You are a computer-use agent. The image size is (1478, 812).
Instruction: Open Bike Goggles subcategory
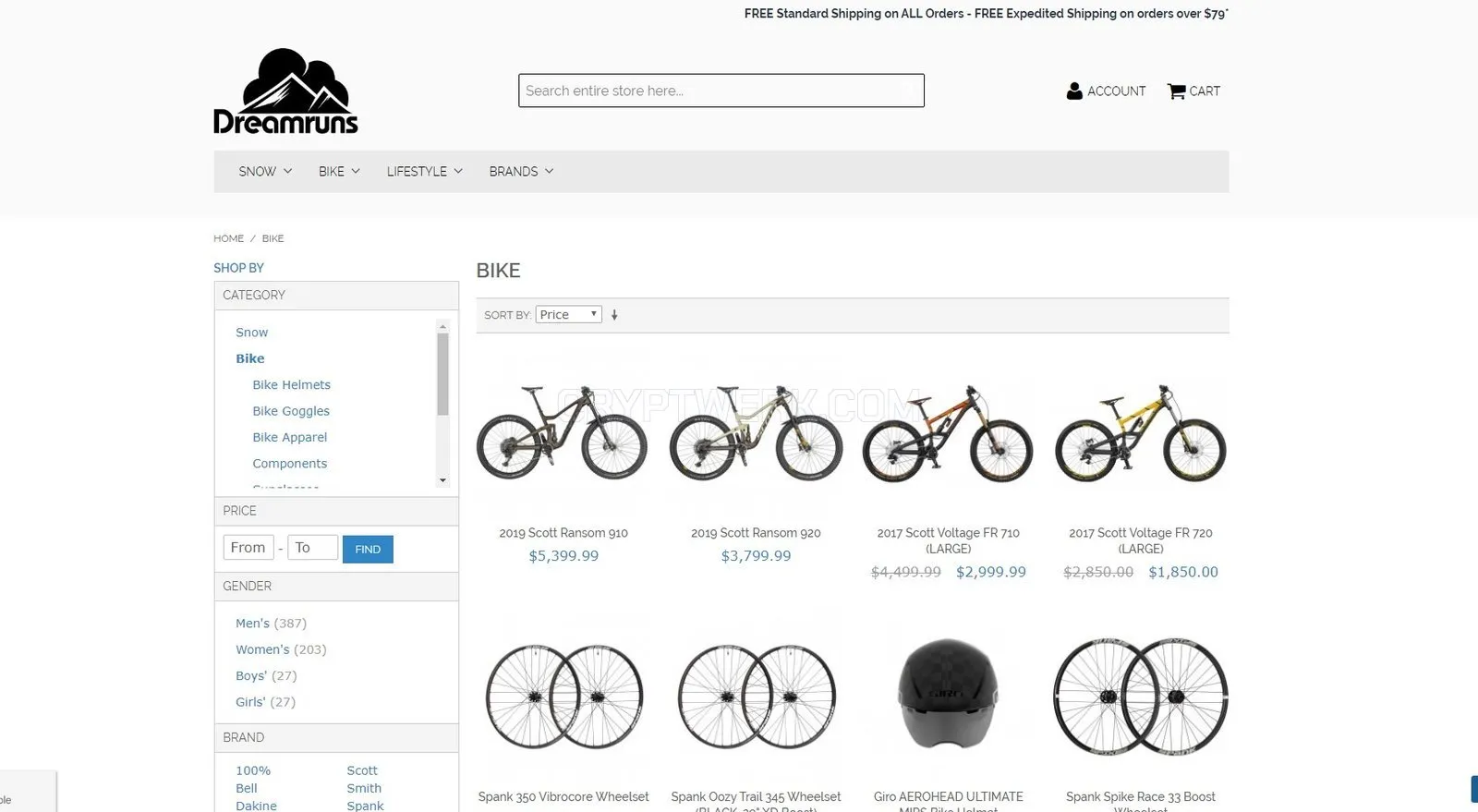[291, 411]
